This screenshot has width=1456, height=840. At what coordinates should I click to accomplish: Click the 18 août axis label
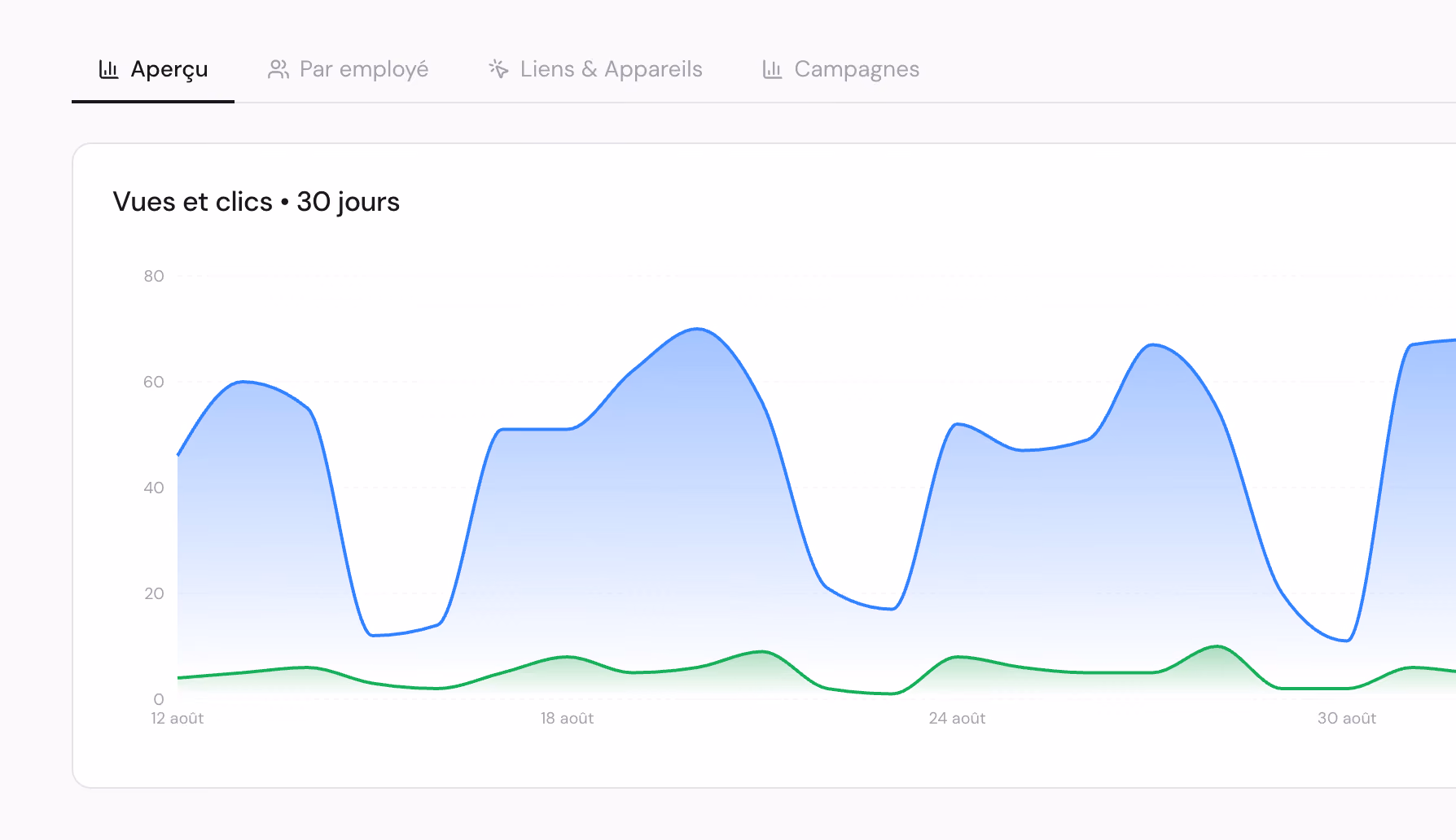click(x=567, y=718)
